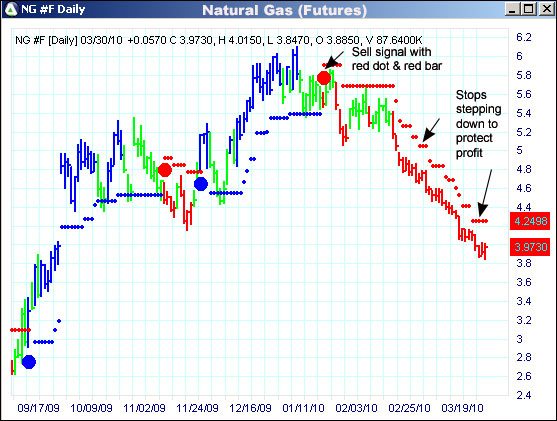The width and height of the screenshot is (557, 421).
Task: Click the 5.4 price axis label
Action: [x=524, y=113]
